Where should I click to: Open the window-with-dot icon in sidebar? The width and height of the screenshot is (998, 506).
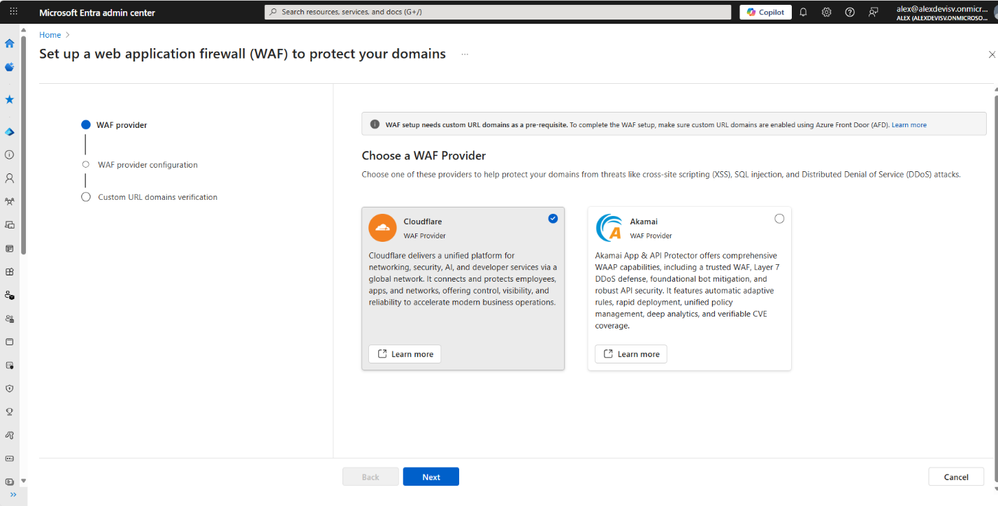10,365
